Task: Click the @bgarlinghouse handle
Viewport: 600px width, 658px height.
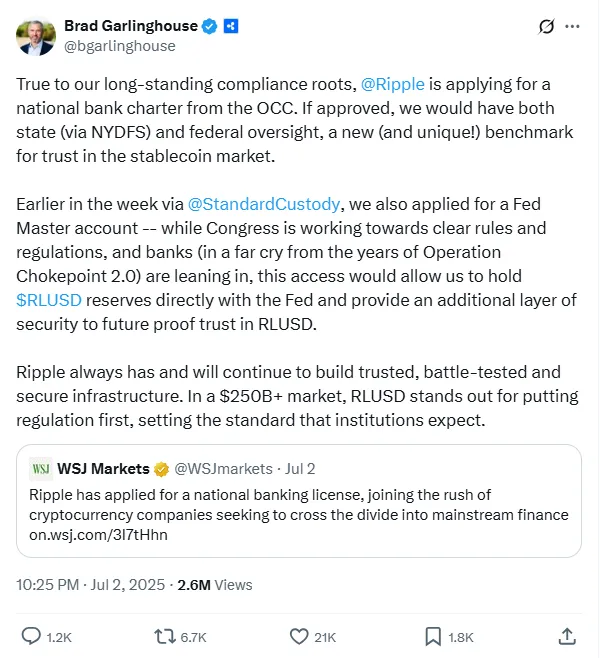Action: pos(119,46)
